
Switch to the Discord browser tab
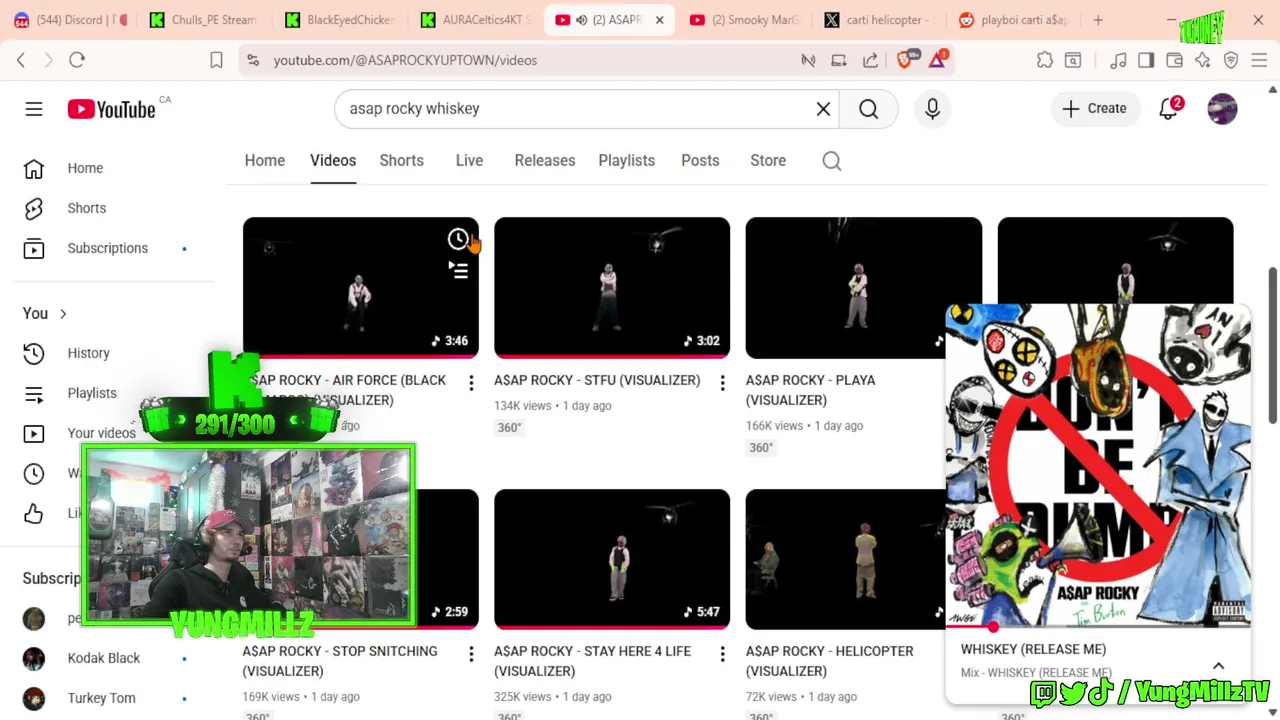[70, 20]
